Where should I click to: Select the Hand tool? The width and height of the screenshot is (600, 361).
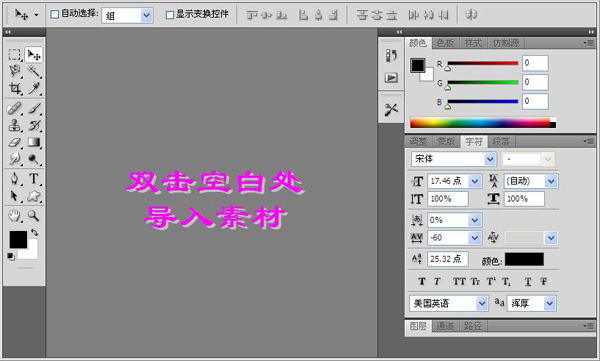[15, 216]
